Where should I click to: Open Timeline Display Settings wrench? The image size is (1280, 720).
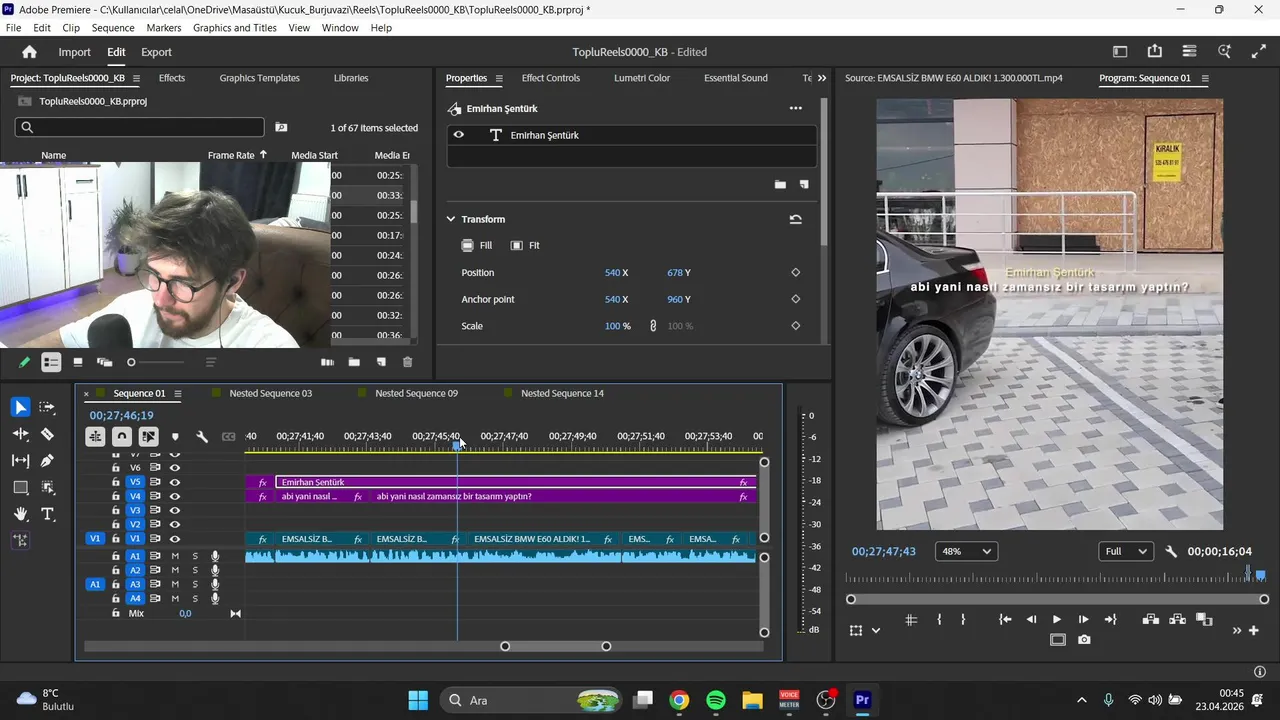tap(202, 437)
